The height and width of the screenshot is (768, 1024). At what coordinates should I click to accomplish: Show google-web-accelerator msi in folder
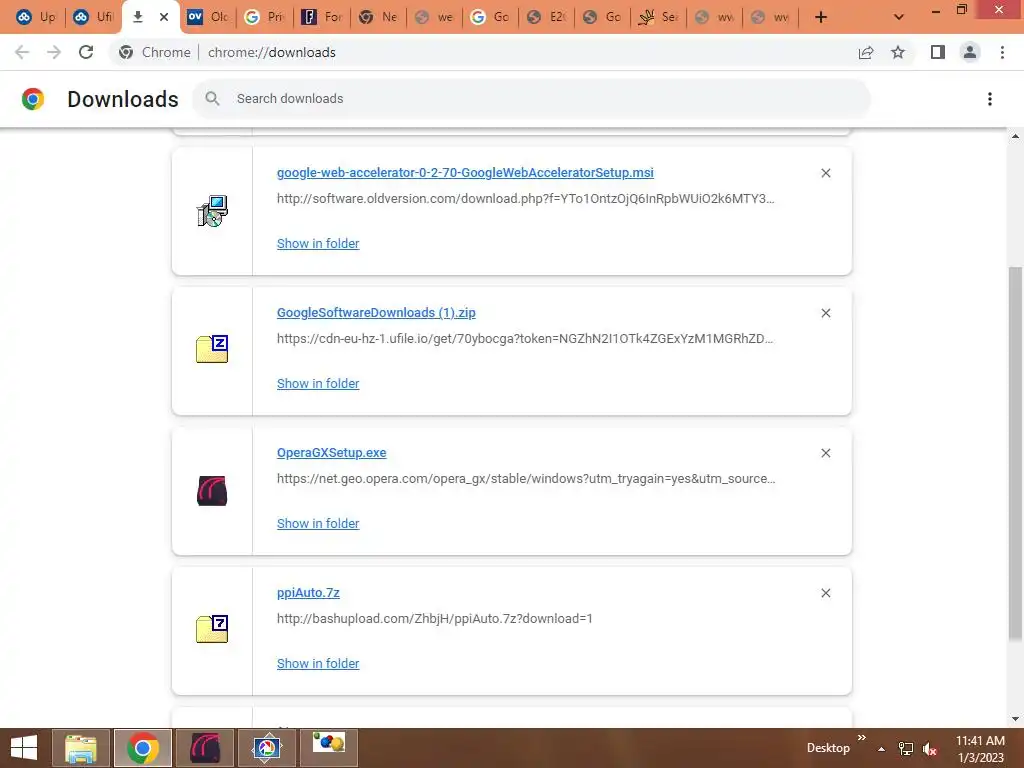[318, 244]
